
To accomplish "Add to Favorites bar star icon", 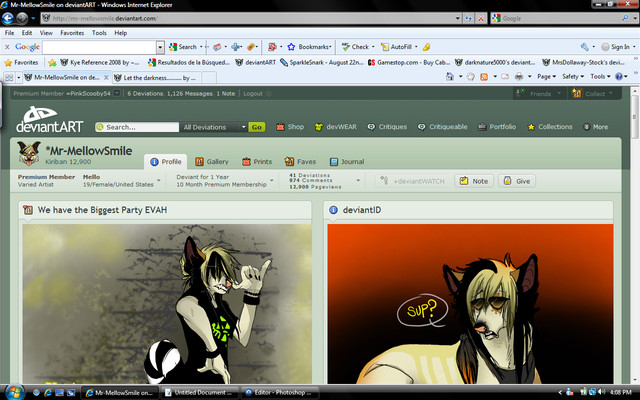I will (x=52, y=62).
